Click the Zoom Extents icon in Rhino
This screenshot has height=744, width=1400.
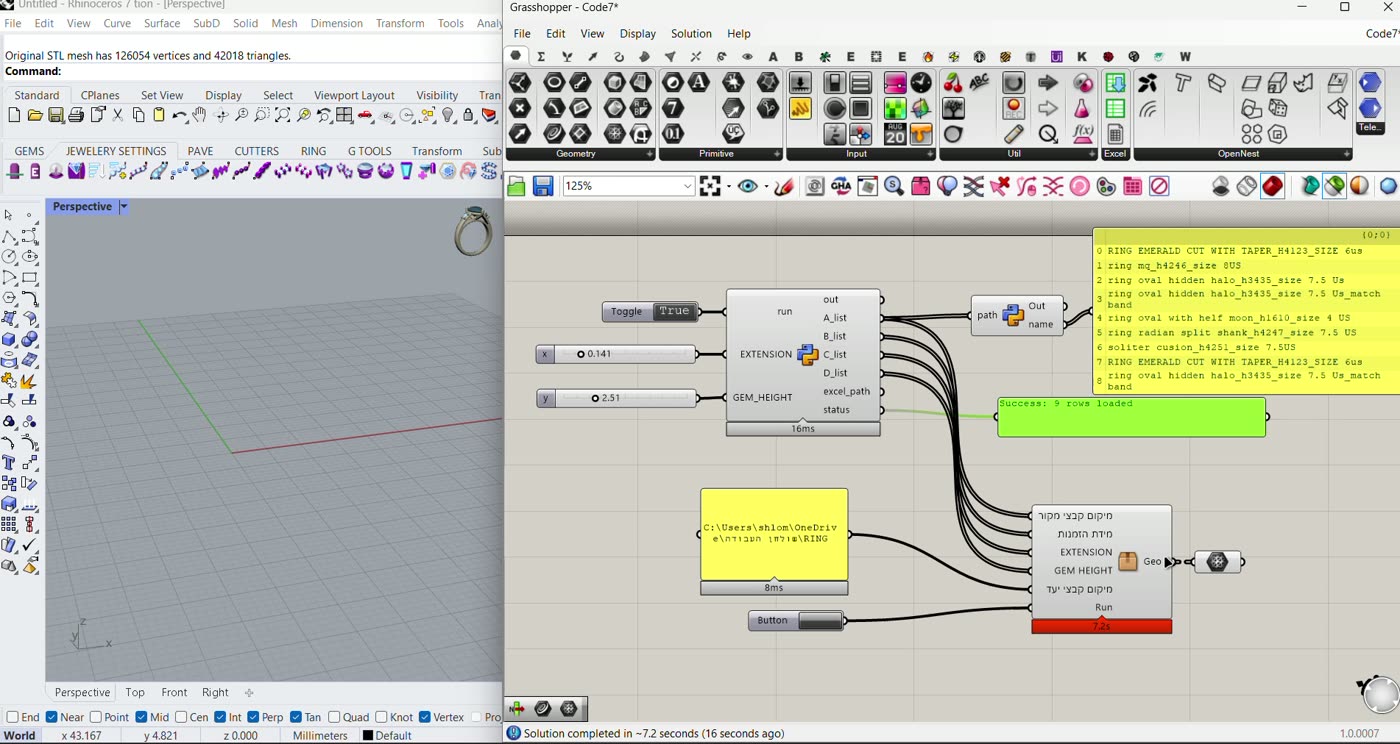283,116
